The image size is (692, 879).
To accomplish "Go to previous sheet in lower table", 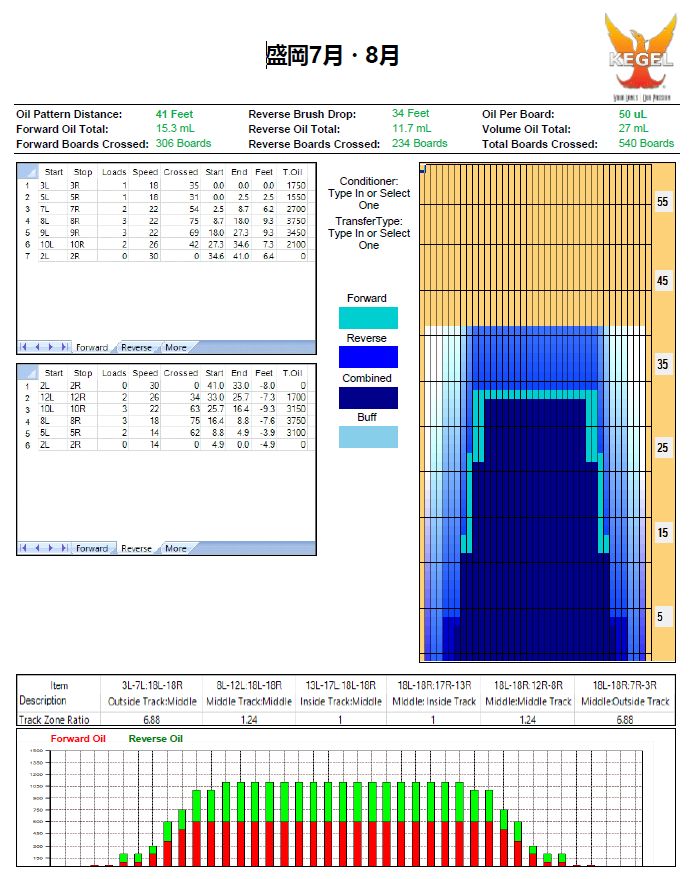I will [x=37, y=548].
